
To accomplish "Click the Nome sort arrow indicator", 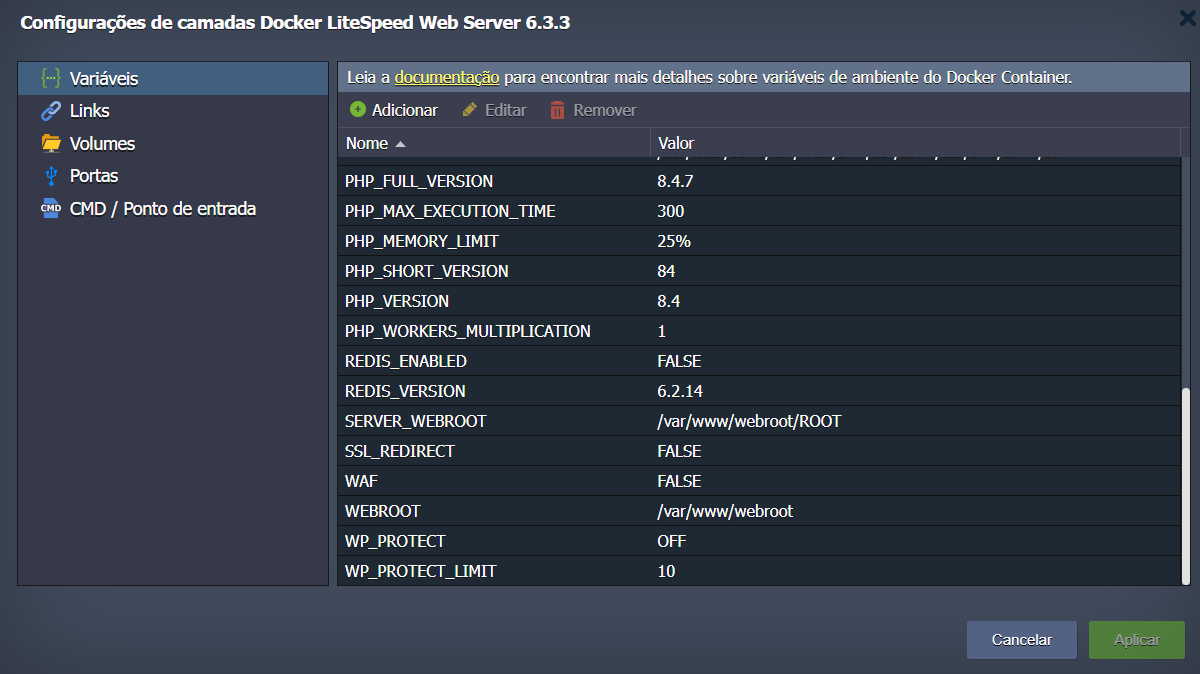I will point(400,144).
